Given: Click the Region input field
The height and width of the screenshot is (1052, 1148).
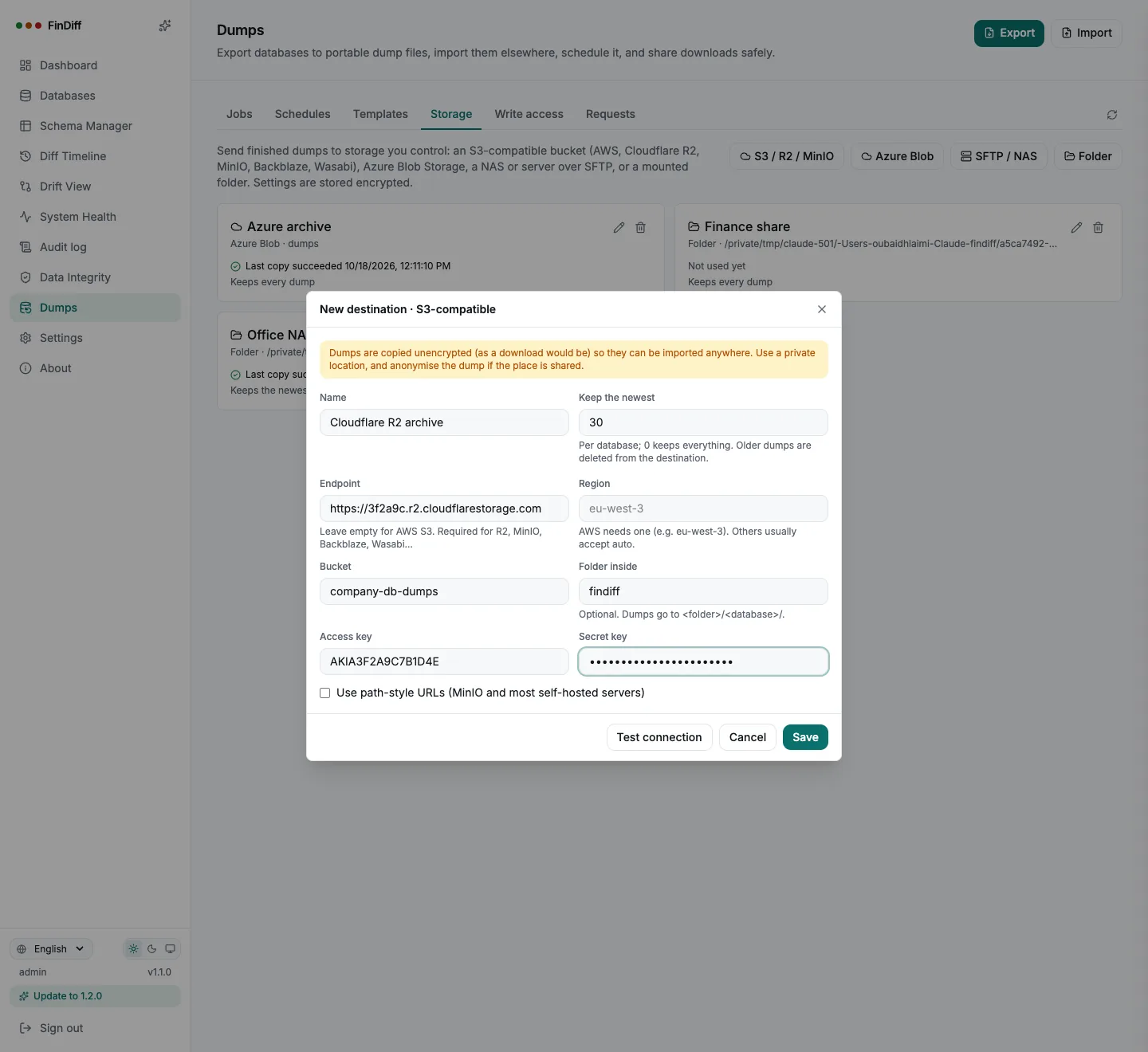Looking at the screenshot, I should pos(703,508).
